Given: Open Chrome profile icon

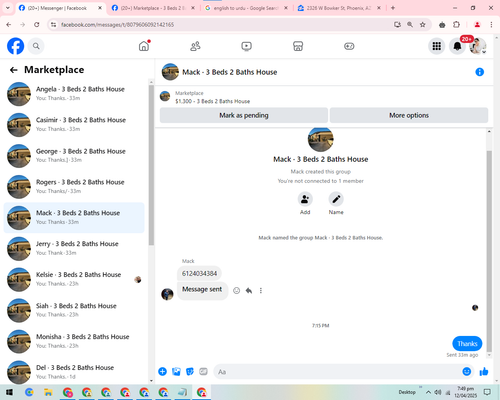Looking at the screenshot, I should (x=477, y=25).
